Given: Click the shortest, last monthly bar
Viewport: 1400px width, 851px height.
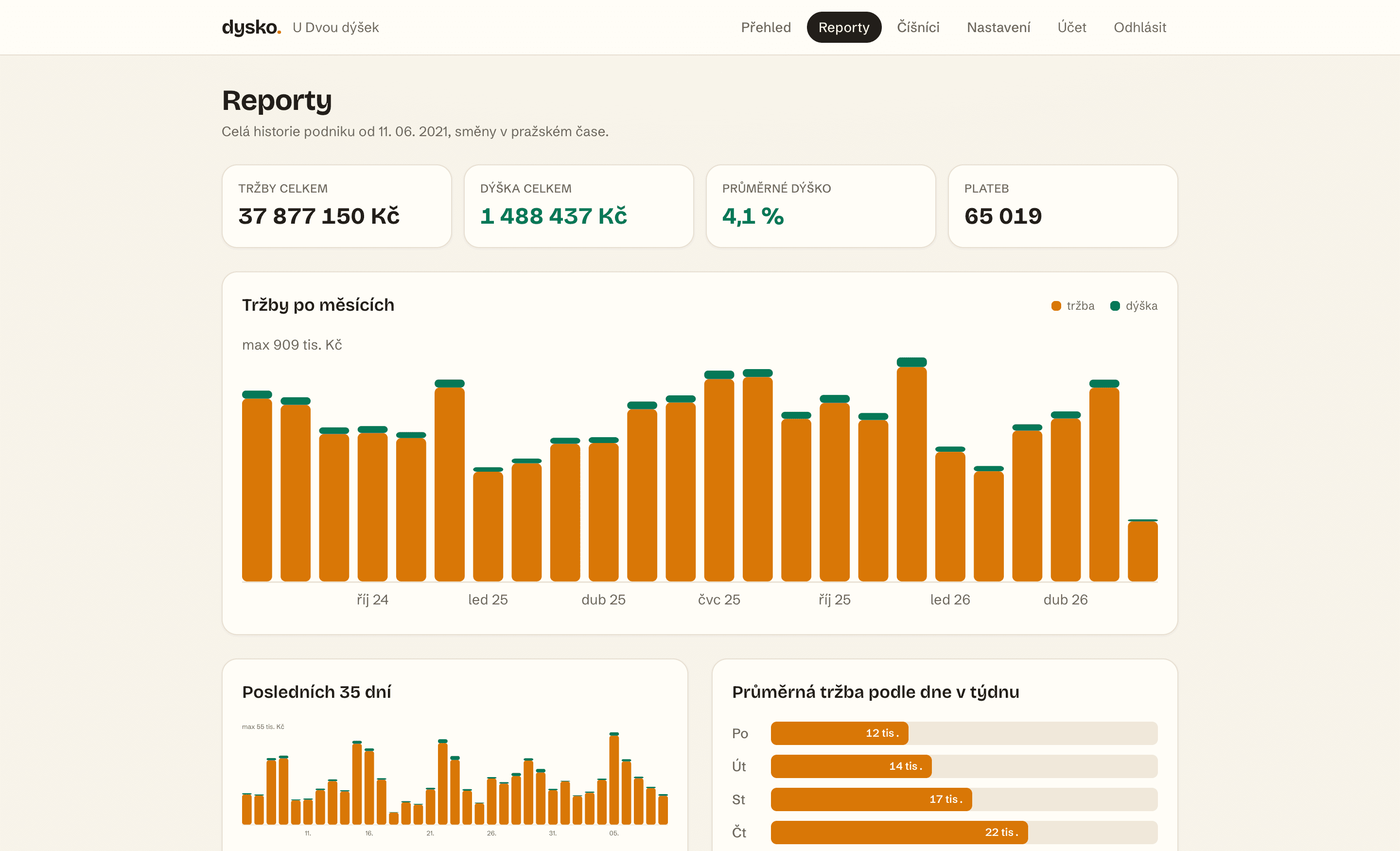Looking at the screenshot, I should [x=1142, y=550].
